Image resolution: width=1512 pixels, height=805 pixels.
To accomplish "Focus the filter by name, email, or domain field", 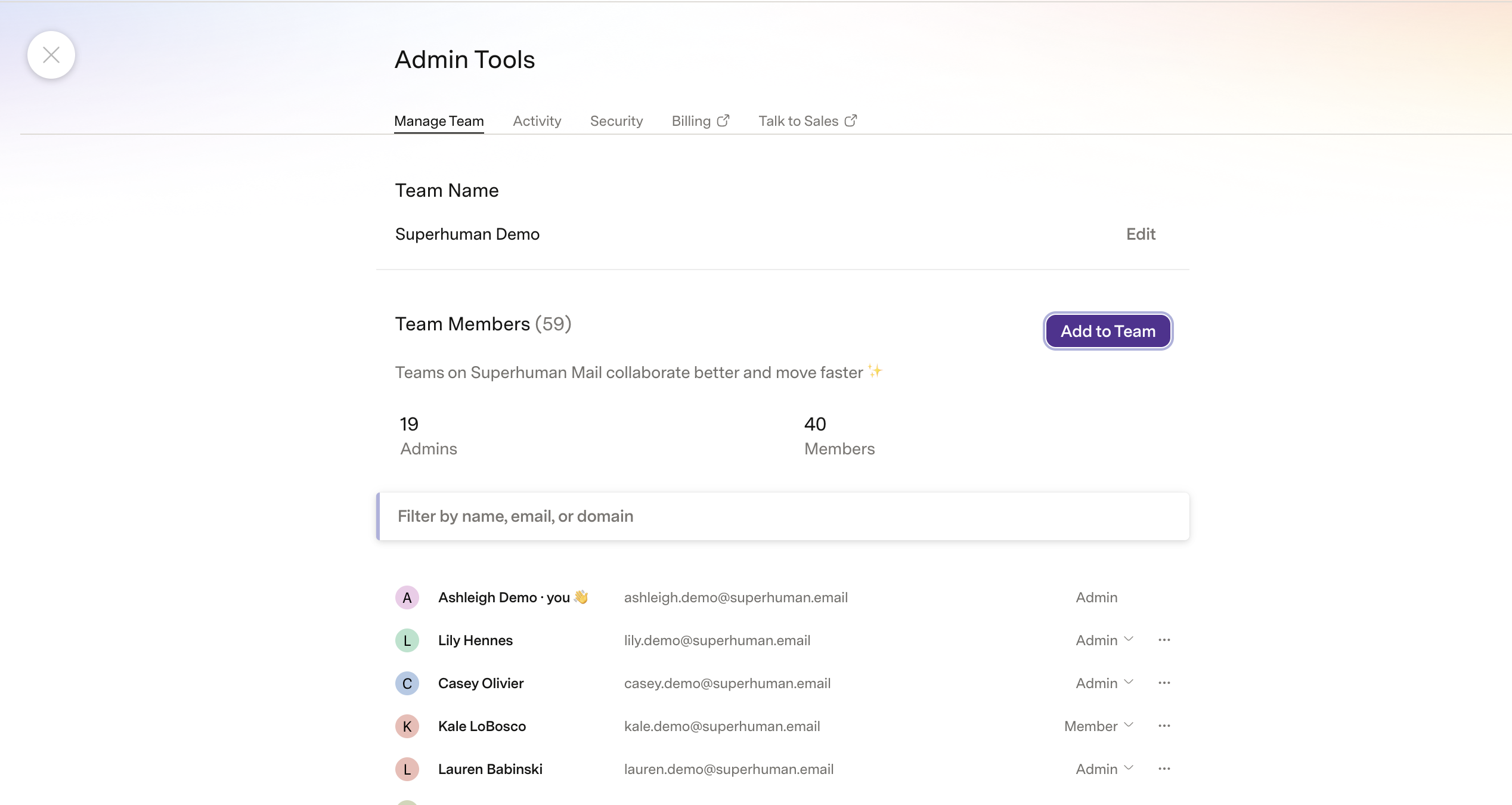I will [x=783, y=516].
